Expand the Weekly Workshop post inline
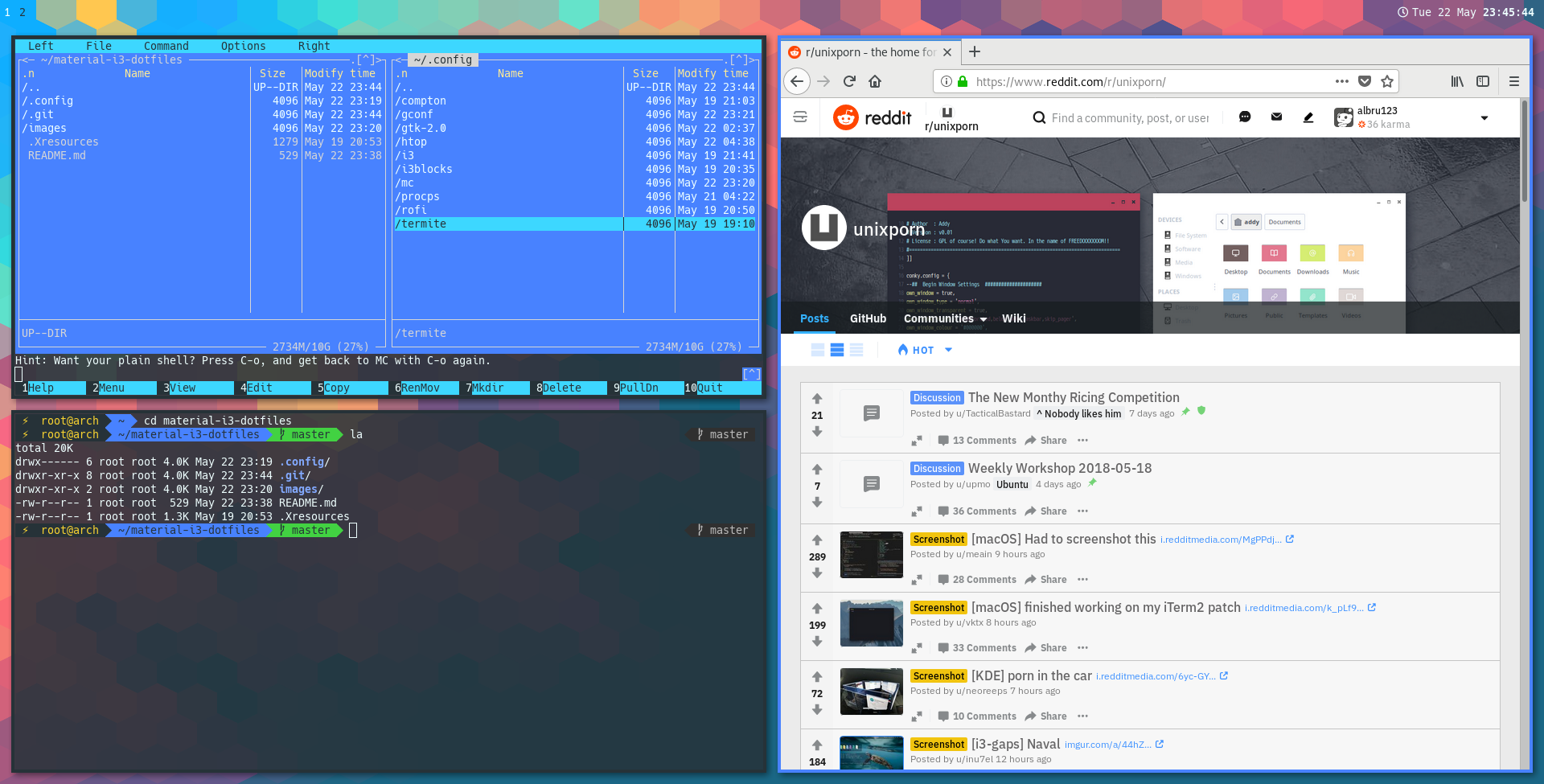1544x784 pixels. click(917, 511)
